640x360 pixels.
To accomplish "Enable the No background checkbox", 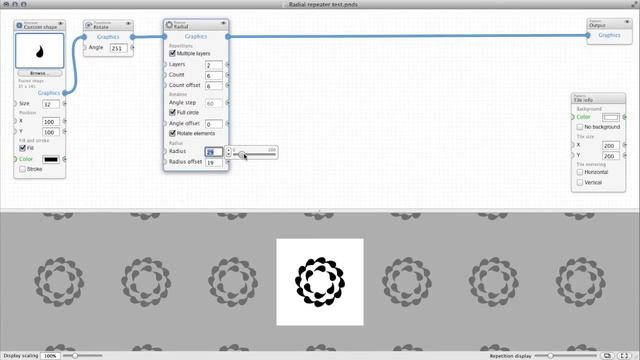I will (x=580, y=127).
